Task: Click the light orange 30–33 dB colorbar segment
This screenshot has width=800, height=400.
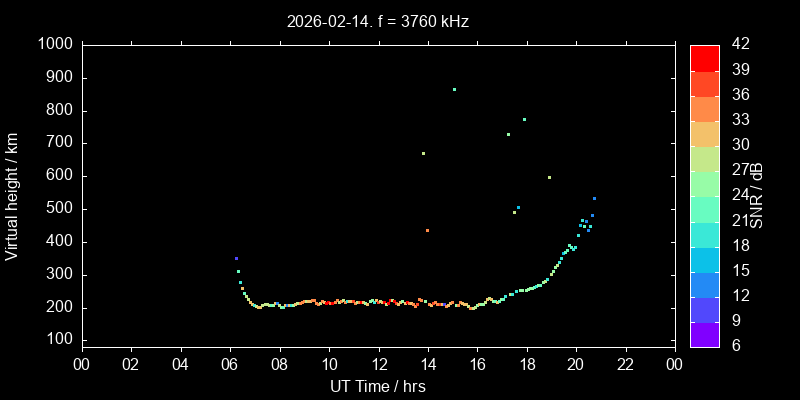Action: coord(705,133)
